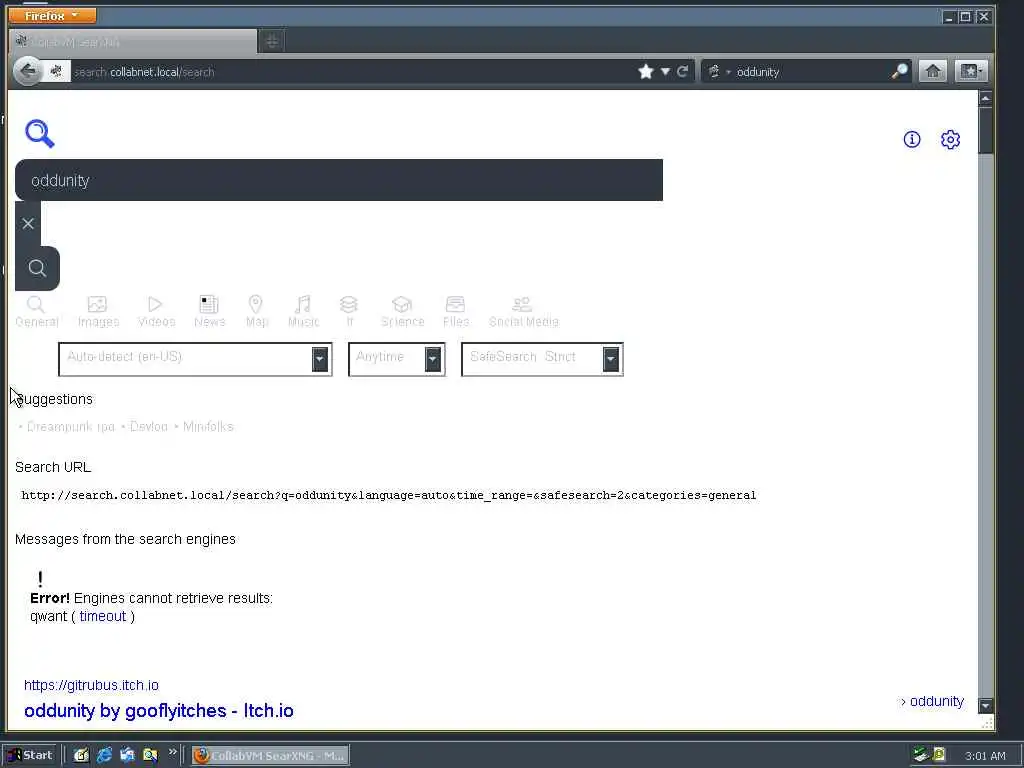Open the Firefox application menu
The height and width of the screenshot is (768, 1024).
[52, 15]
